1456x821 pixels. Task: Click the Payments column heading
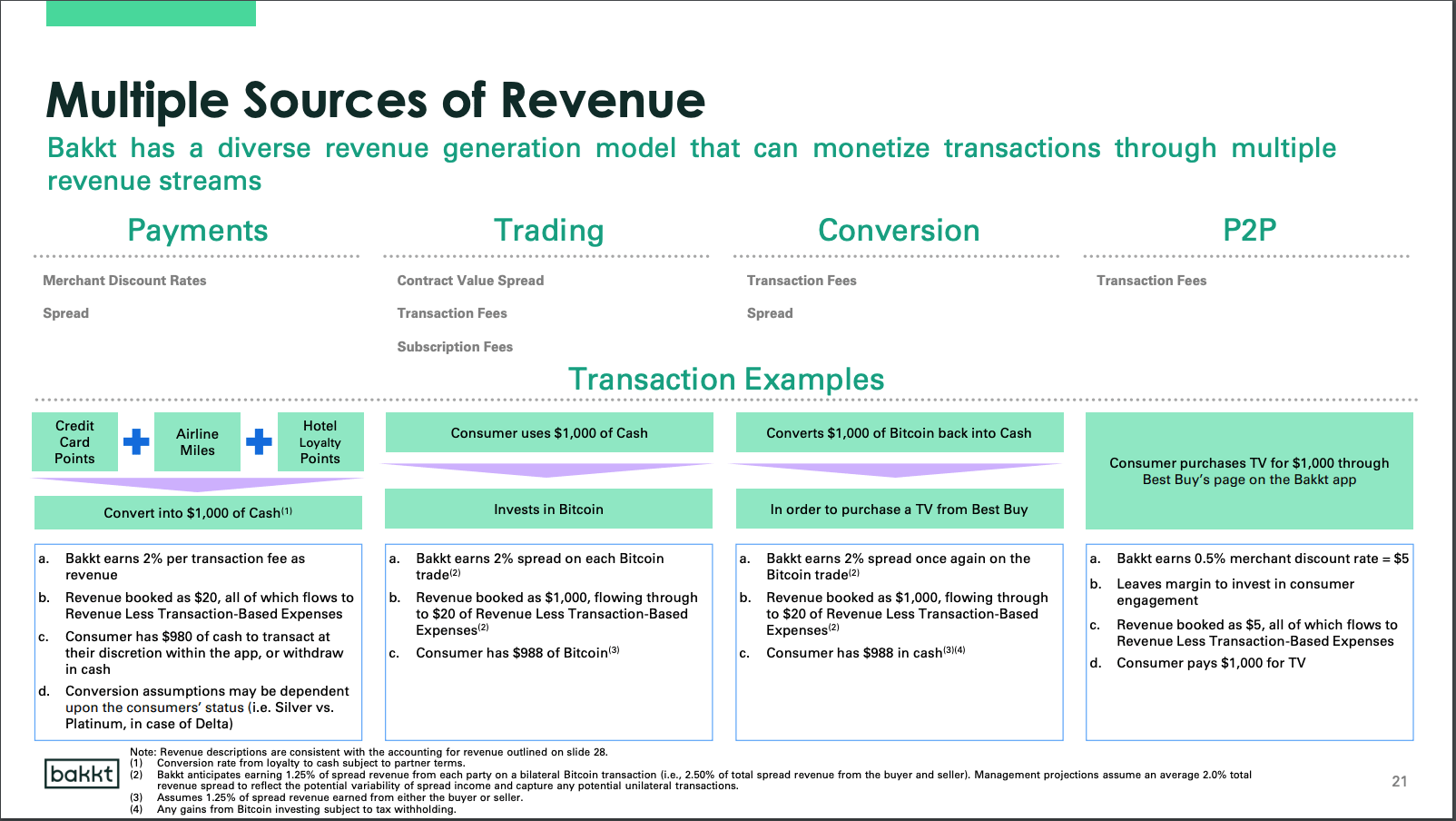[x=198, y=231]
